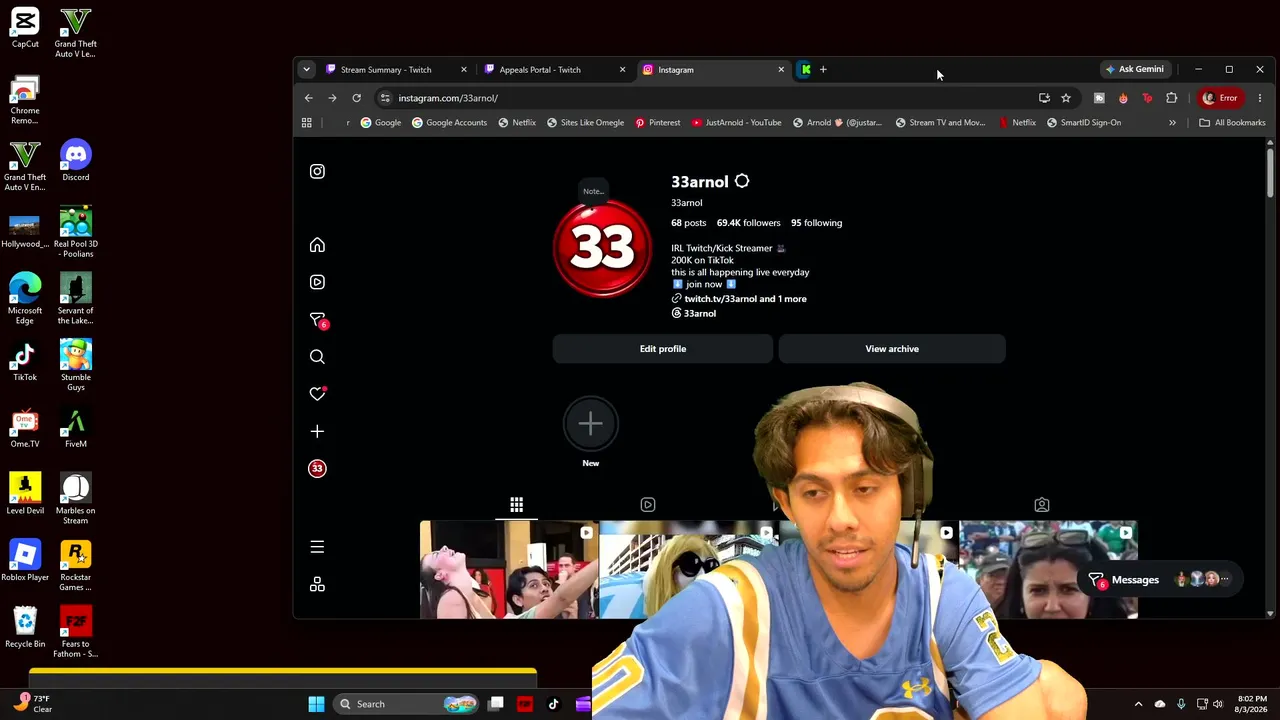Open Pinterest bookmark
The width and height of the screenshot is (1280, 720).
tap(658, 123)
